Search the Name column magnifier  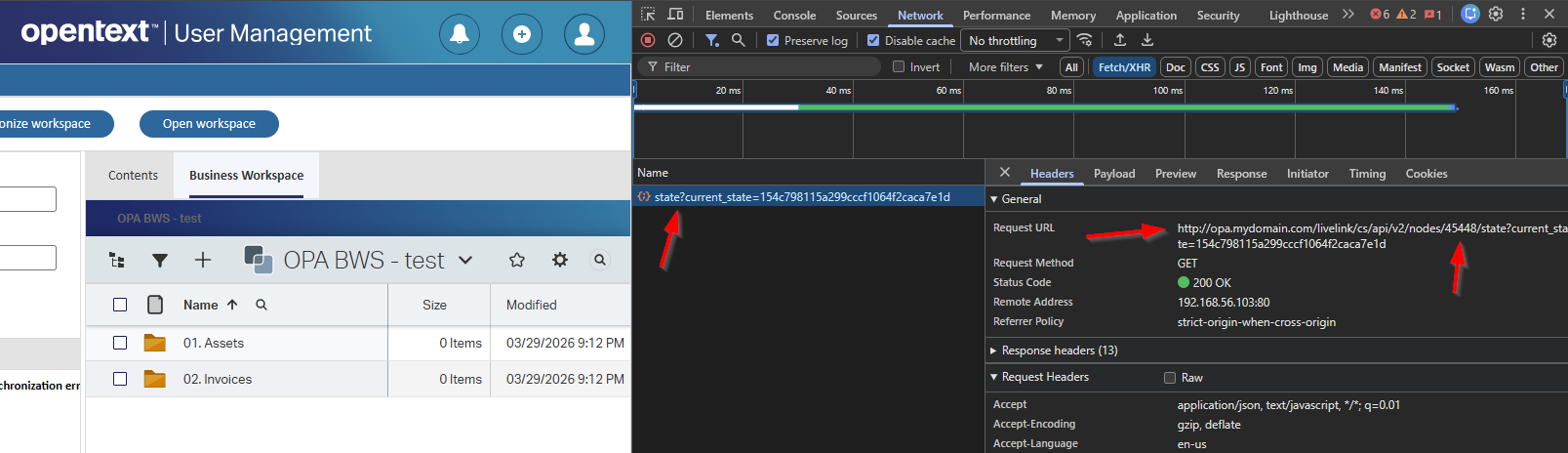click(261, 305)
